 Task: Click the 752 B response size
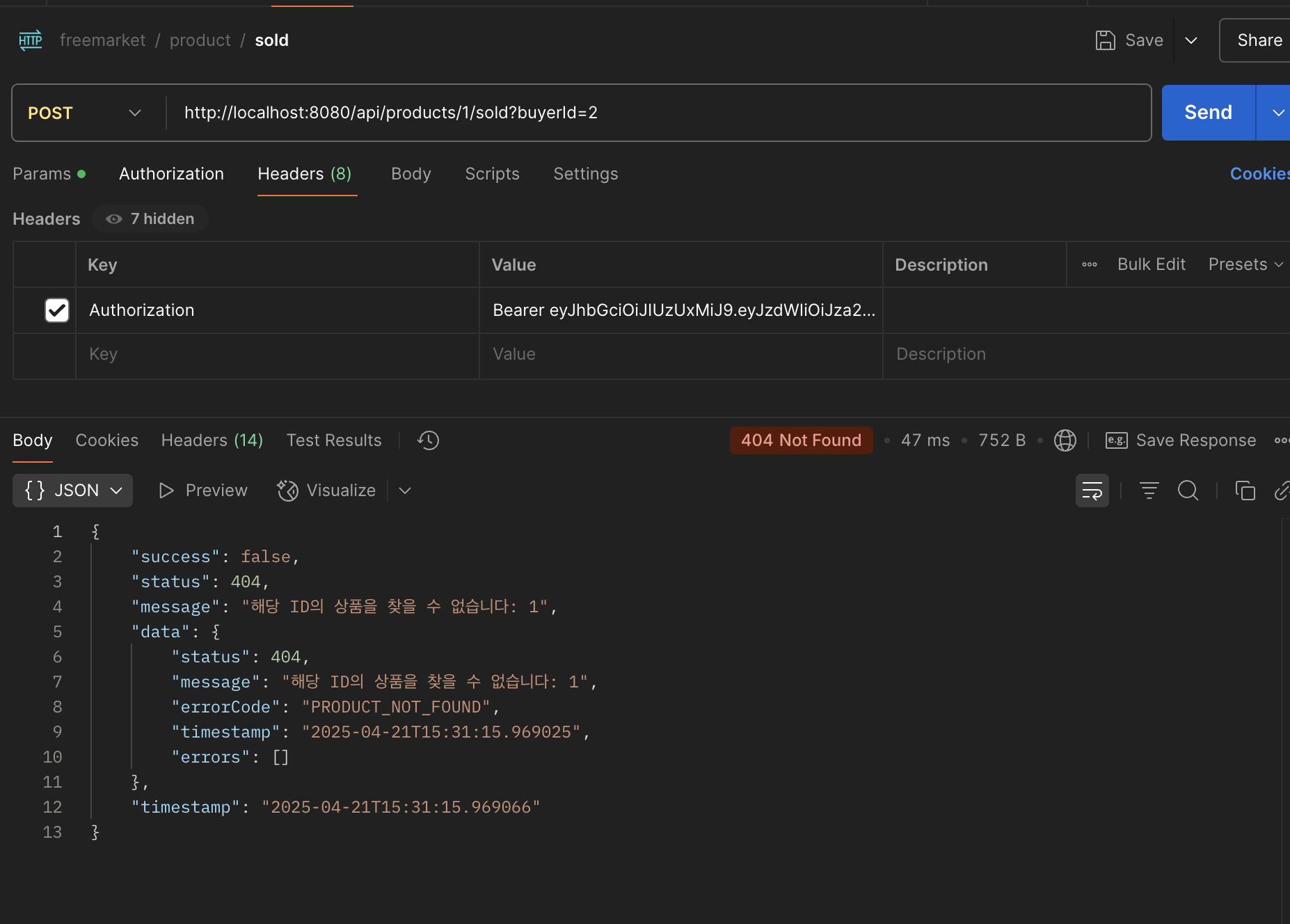1002,440
